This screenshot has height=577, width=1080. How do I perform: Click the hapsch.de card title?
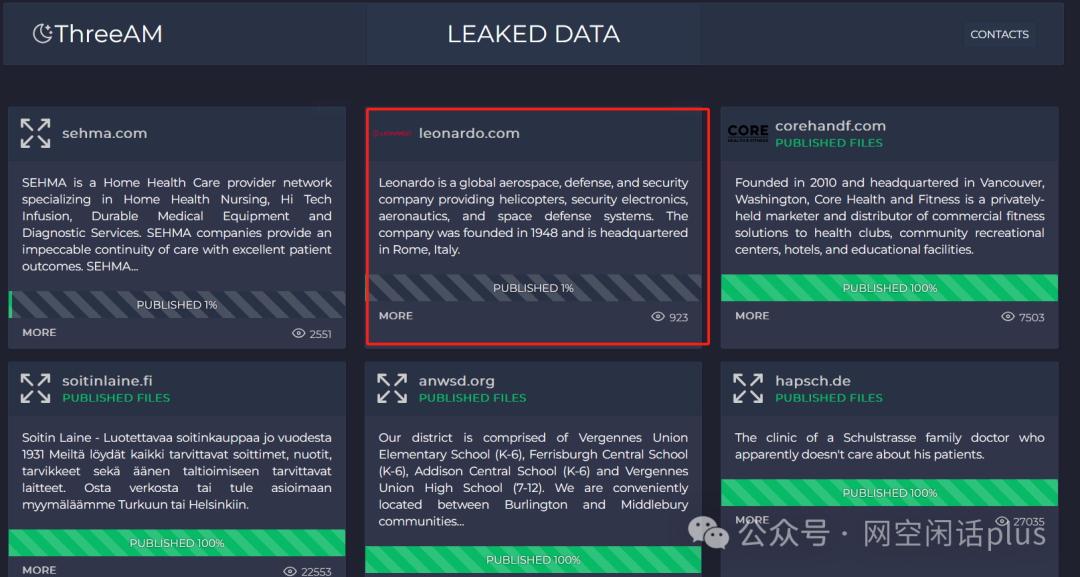[813, 381]
